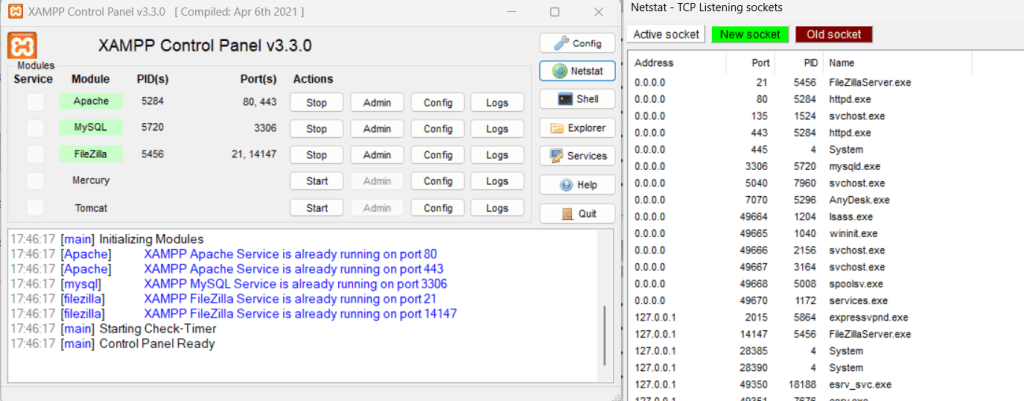
Task: Open Explorer with the folder icon button
Action: (577, 128)
